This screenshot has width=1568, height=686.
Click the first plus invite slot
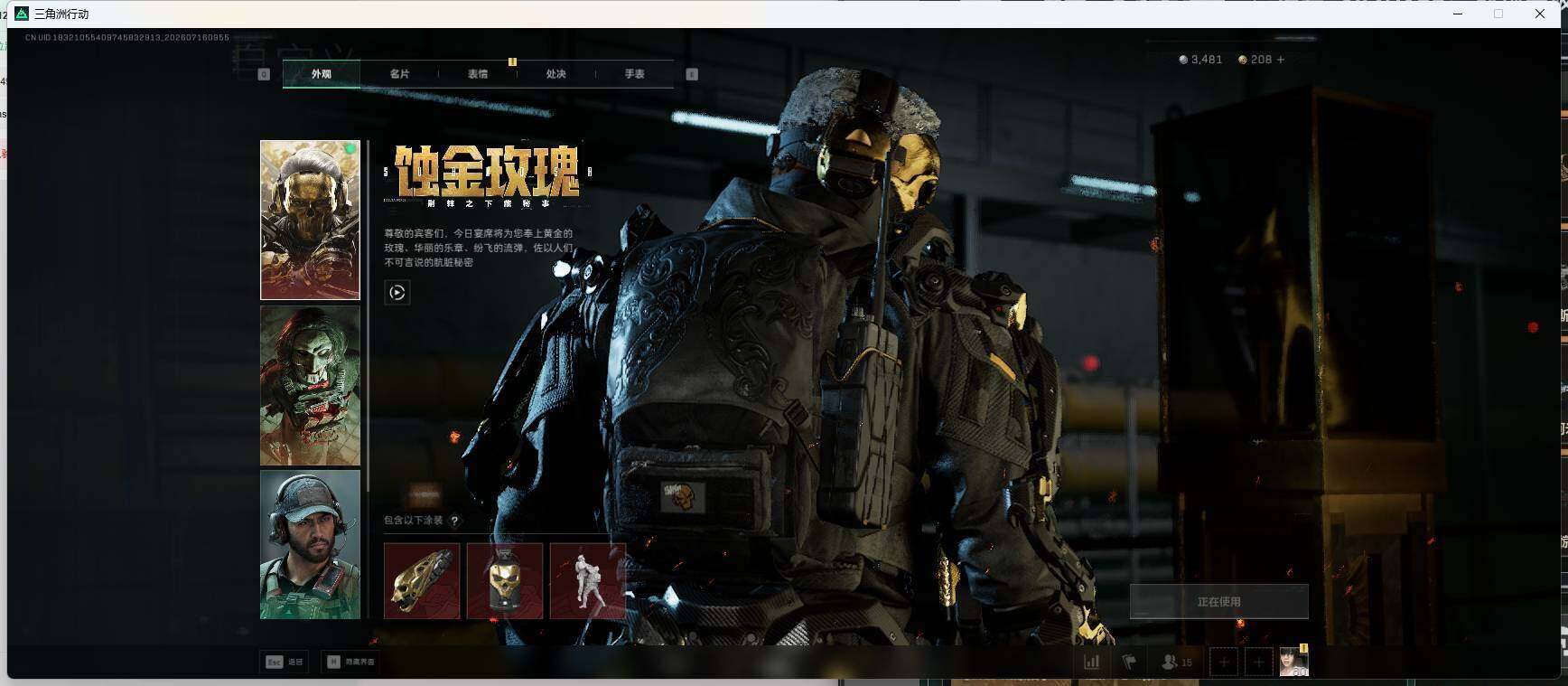1224,663
